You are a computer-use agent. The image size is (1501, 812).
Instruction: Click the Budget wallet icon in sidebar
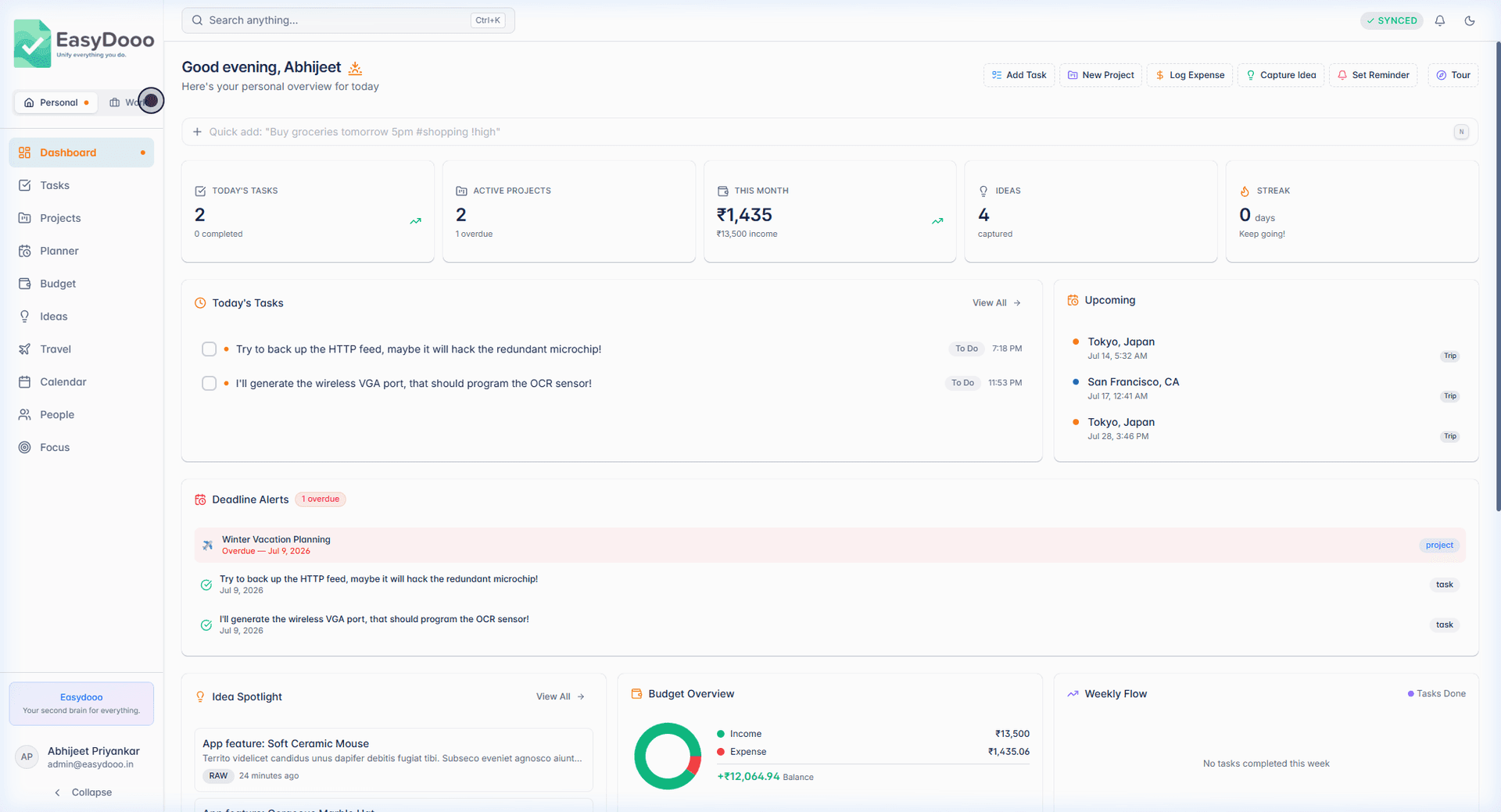click(x=25, y=284)
